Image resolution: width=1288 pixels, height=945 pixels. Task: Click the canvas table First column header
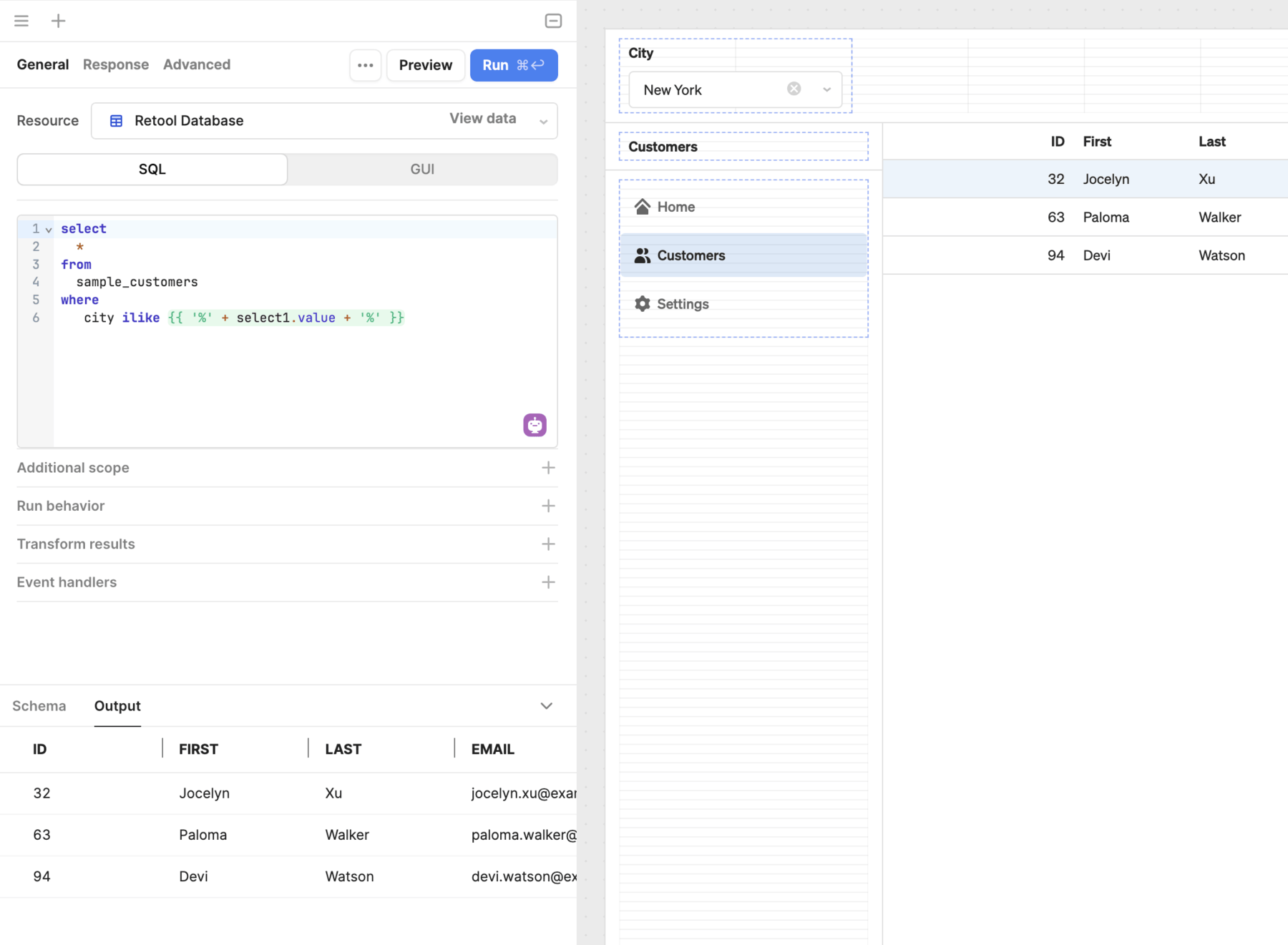coord(1097,142)
